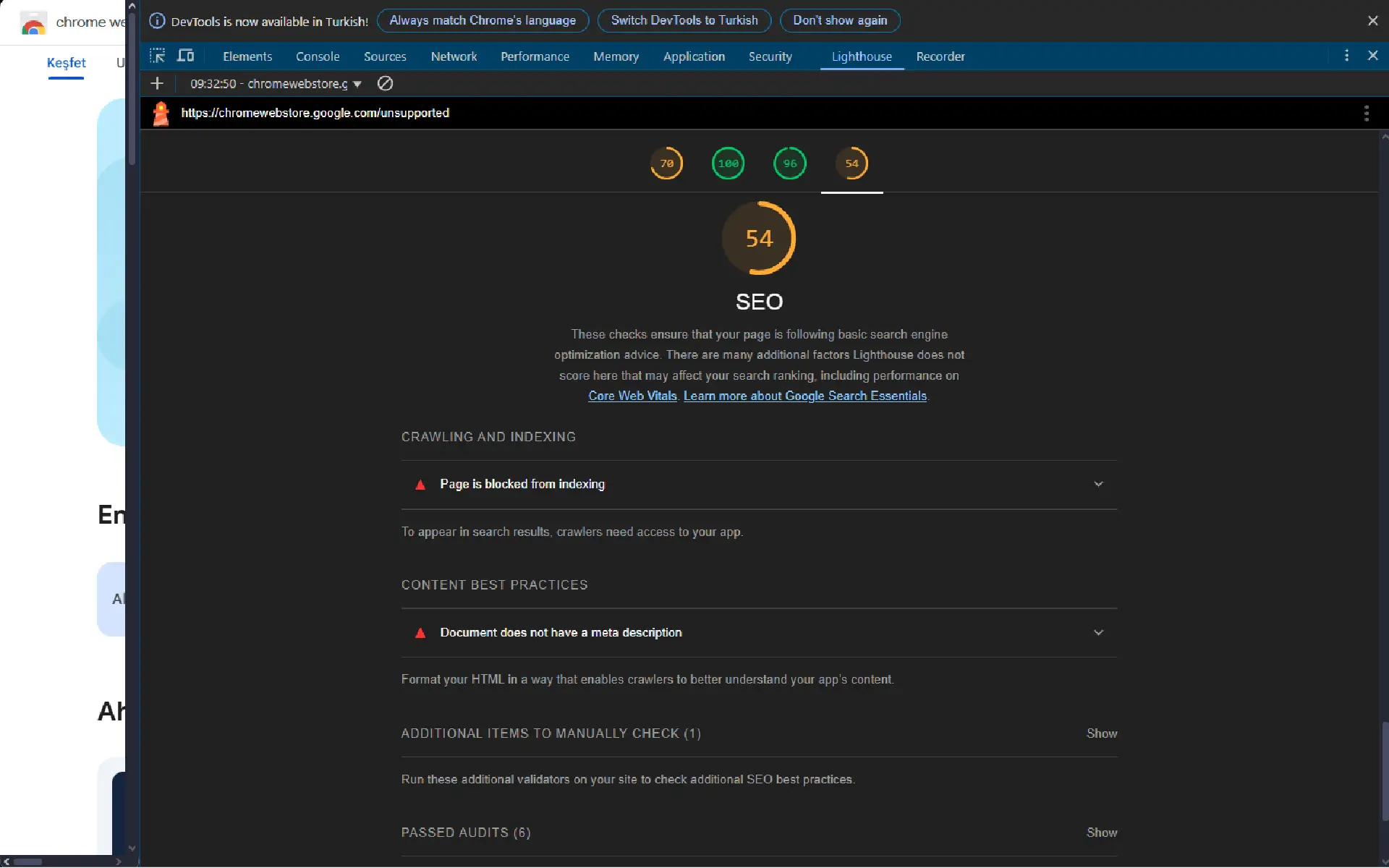Open Learn more about Google Search Essentials link
1389x868 pixels.
tap(805, 396)
